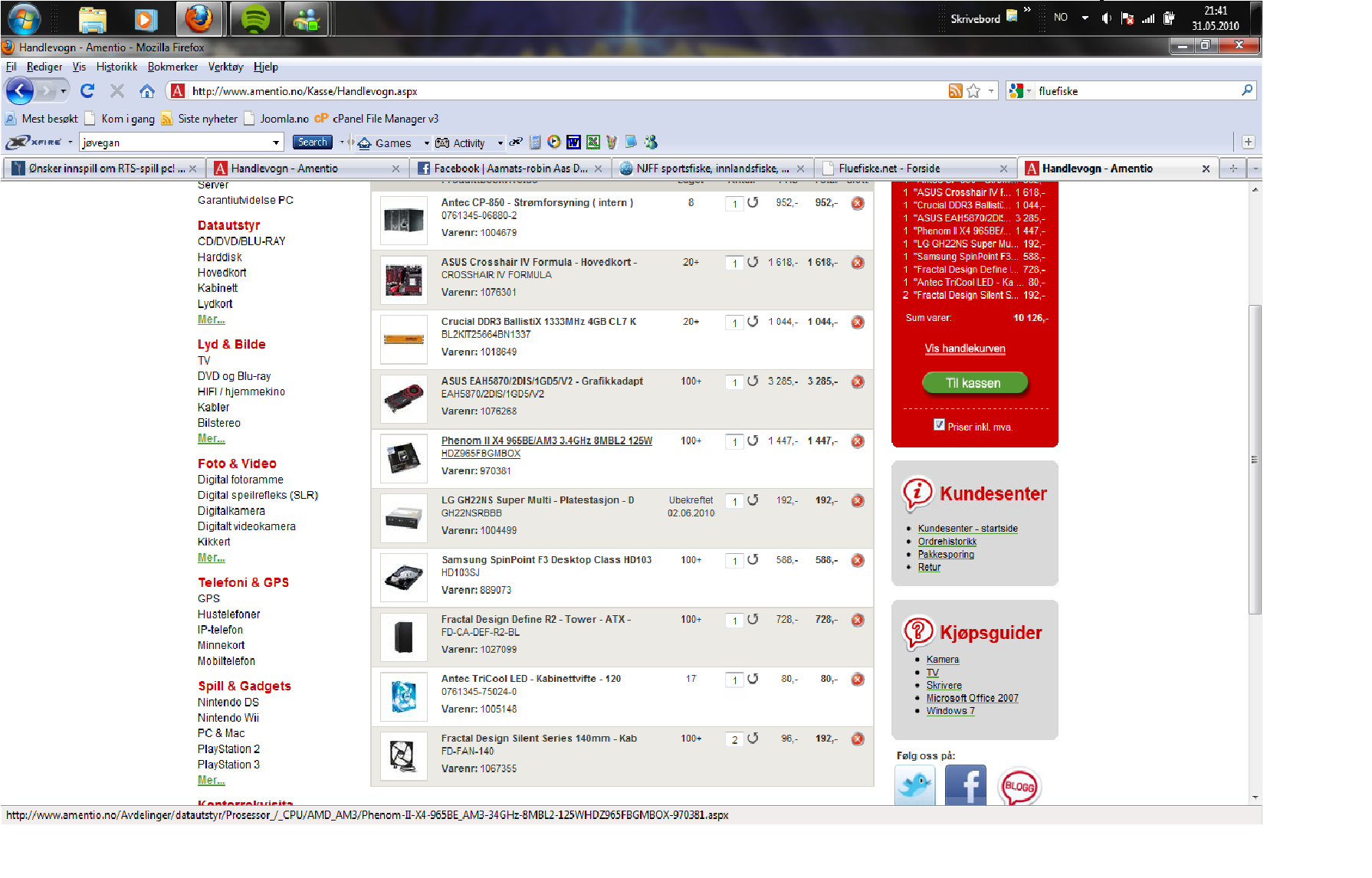This screenshot has height=878, width=1372.
Task: Remove Antec CP-850 from the cart
Action: tap(858, 203)
